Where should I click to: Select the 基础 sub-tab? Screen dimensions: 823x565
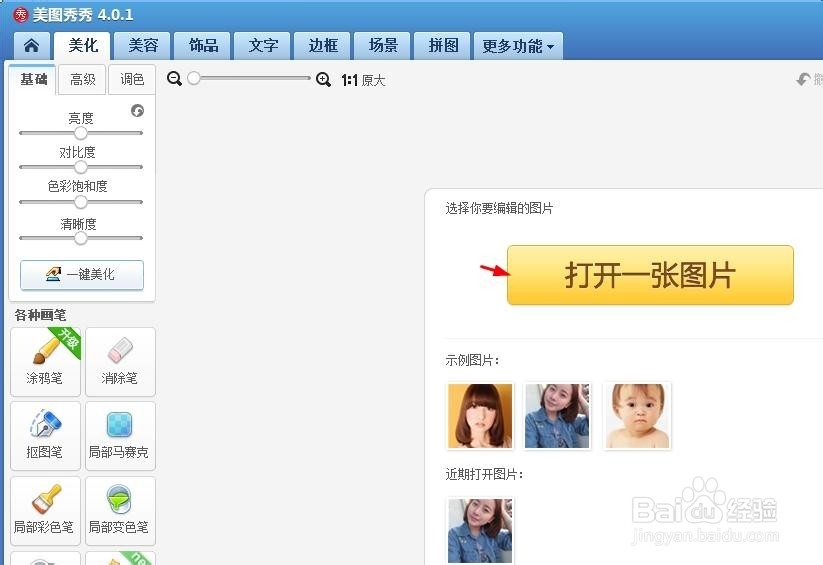(x=33, y=80)
